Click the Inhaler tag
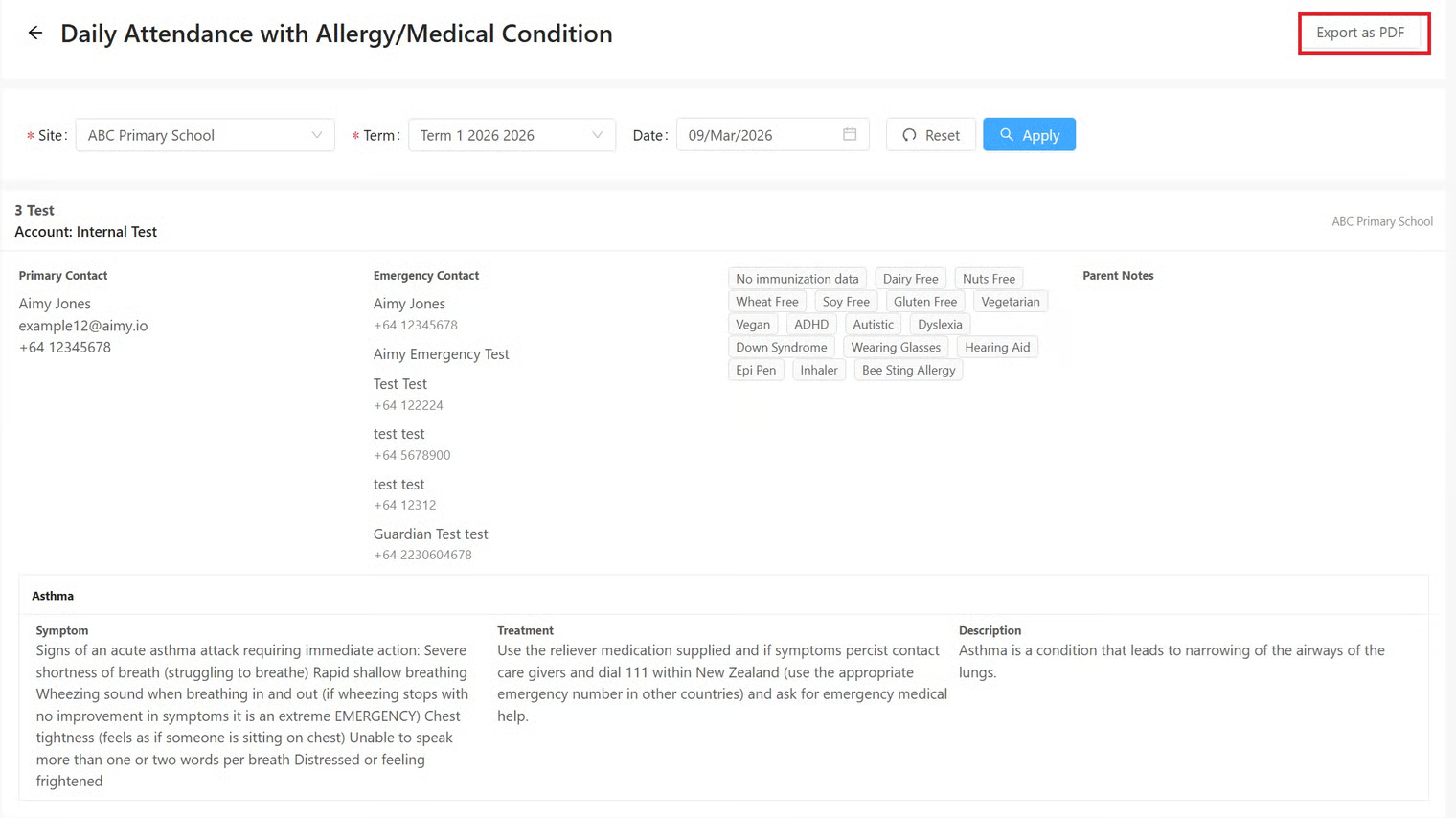This screenshot has width=1456, height=818. [819, 370]
